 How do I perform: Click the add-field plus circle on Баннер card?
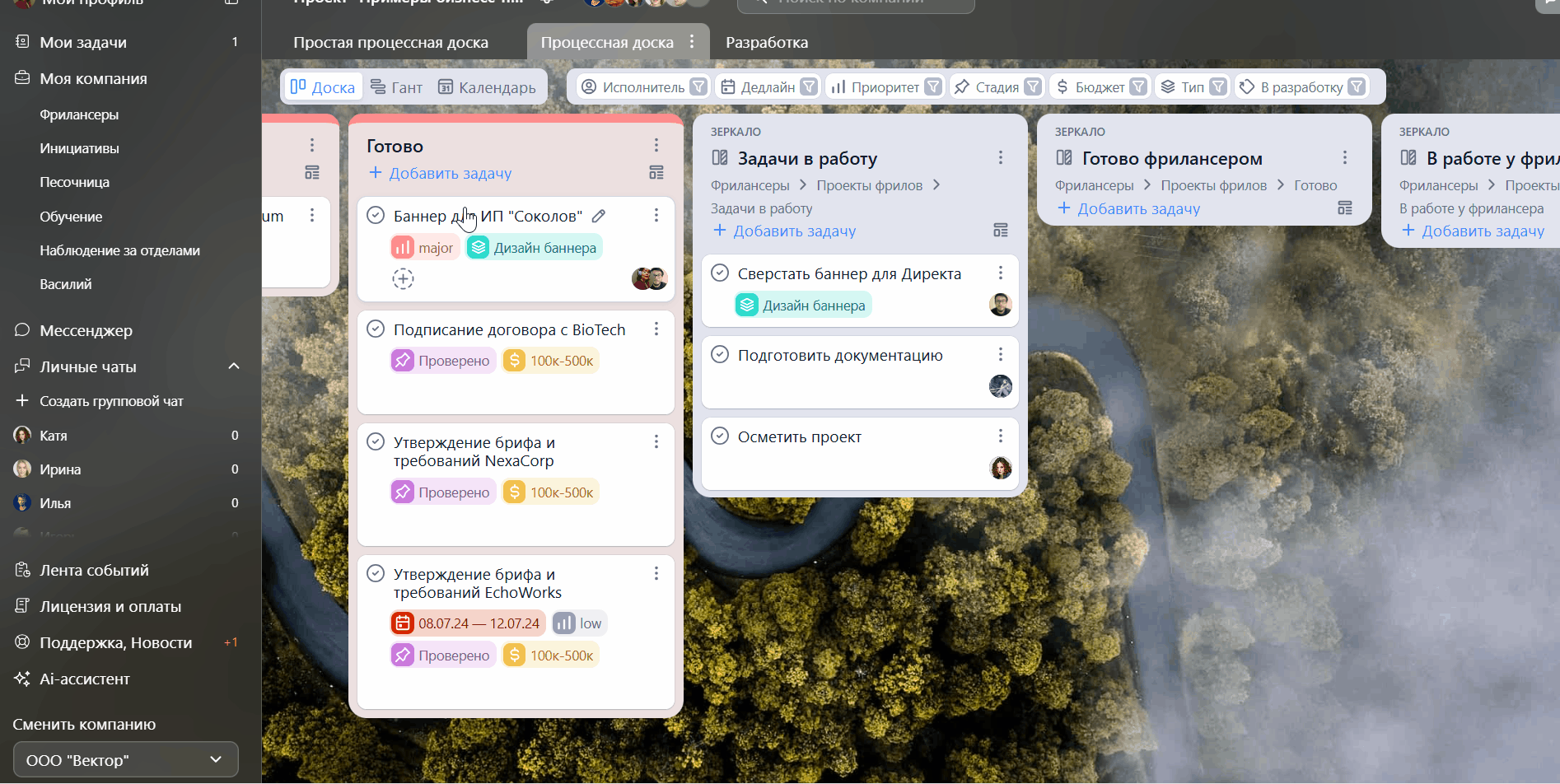pos(403,279)
